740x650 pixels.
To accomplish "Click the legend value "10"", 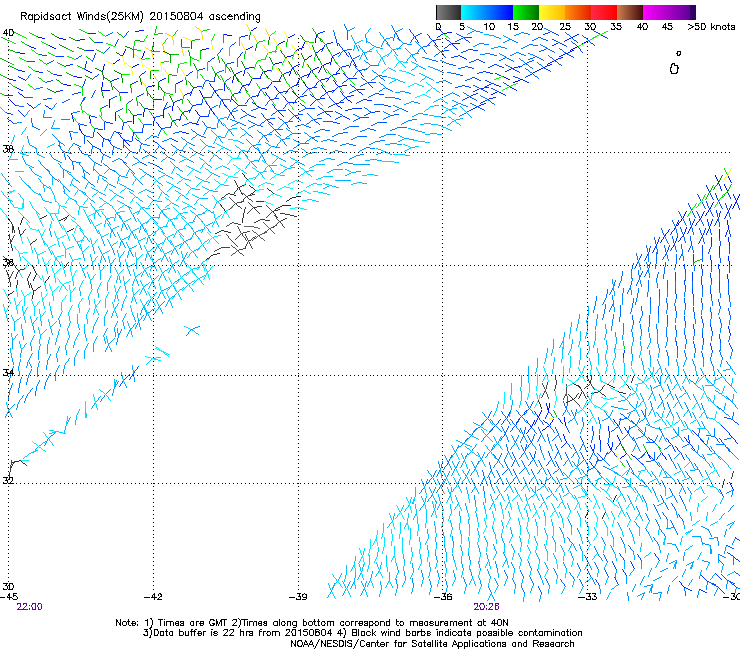I will pyautogui.click(x=489, y=27).
